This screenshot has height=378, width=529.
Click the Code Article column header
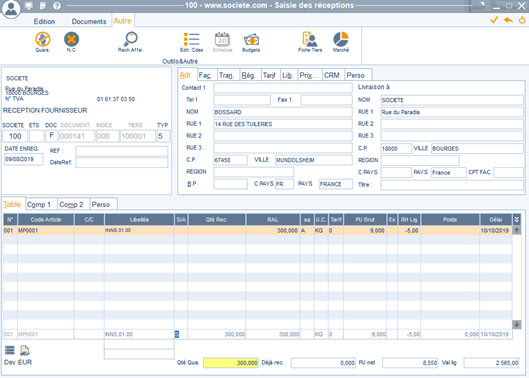(46, 220)
